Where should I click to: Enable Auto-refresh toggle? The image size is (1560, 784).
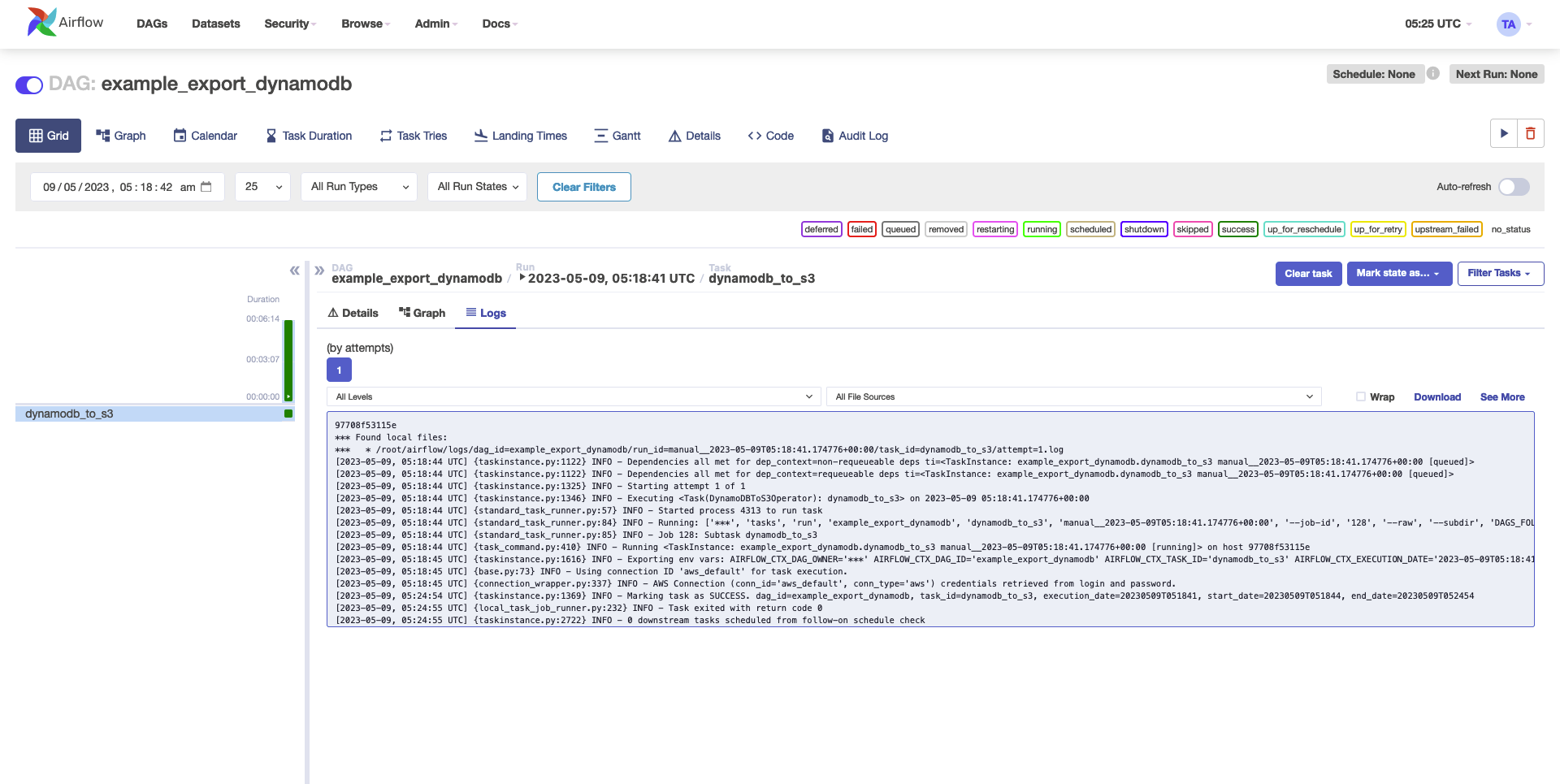1514,187
